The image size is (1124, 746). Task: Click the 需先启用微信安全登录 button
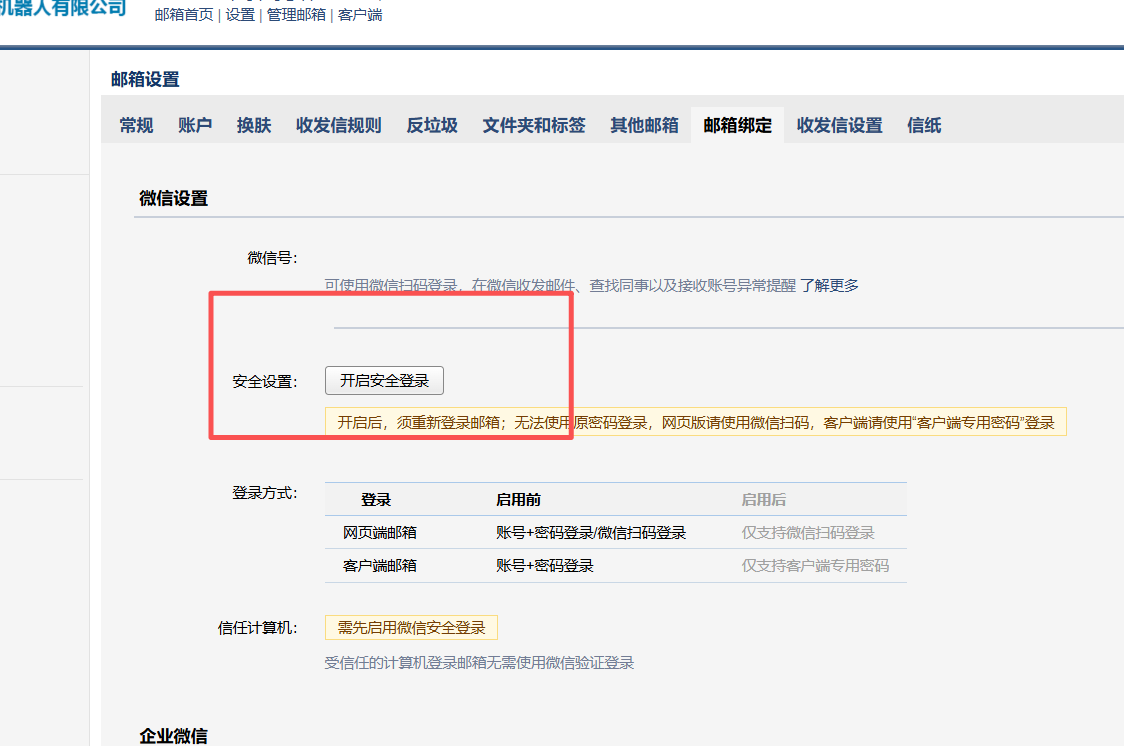(411, 627)
